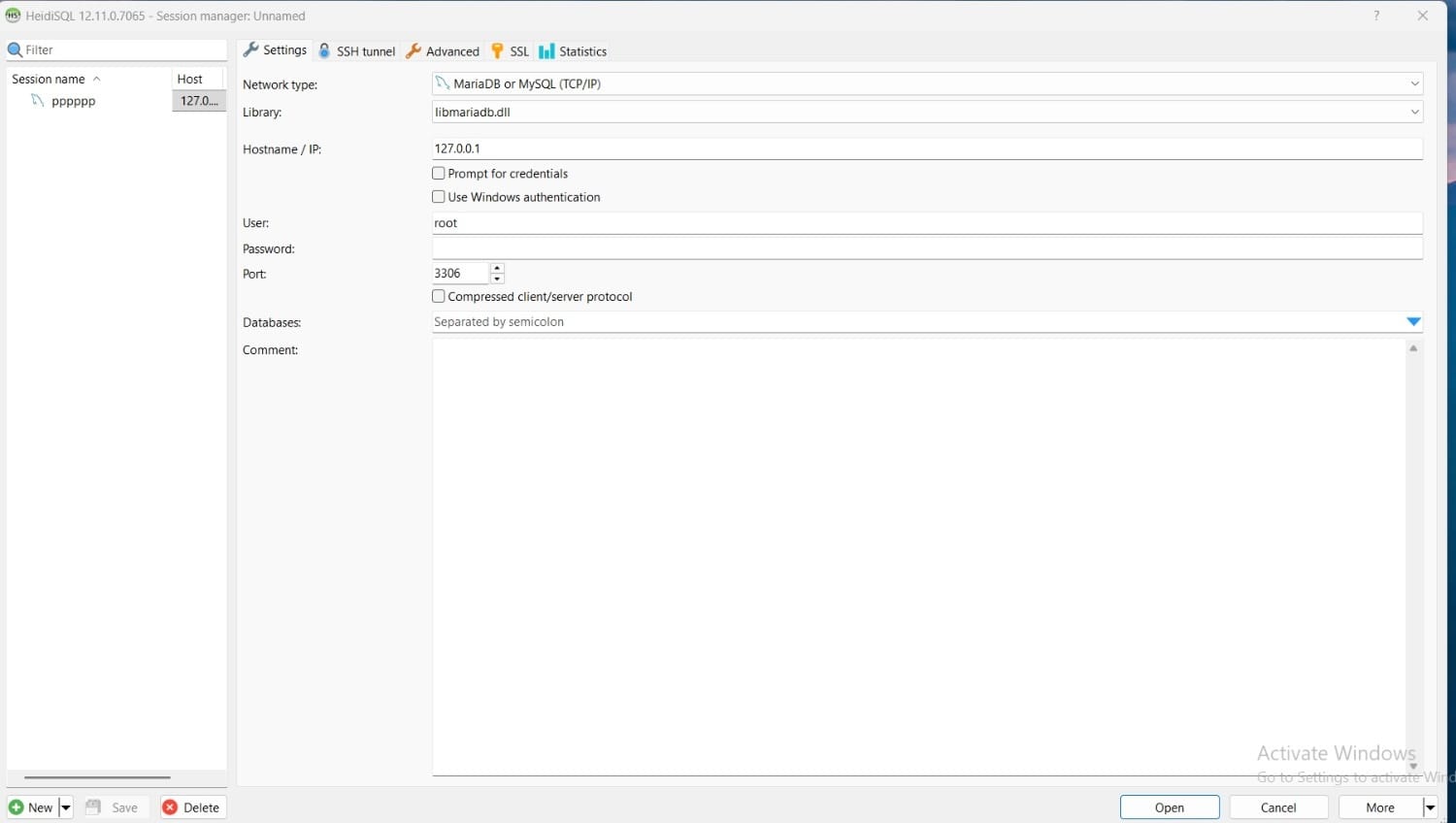
Task: Select the pppppp session entry
Action: pos(73,101)
